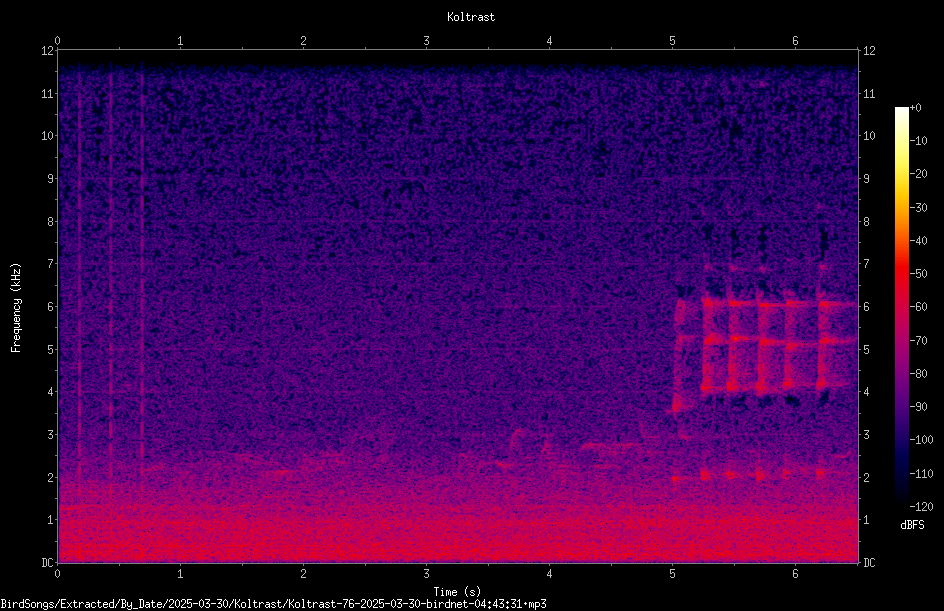Click the dBFS label under the color scale
Screen dimensions: 944x611
click(x=912, y=525)
